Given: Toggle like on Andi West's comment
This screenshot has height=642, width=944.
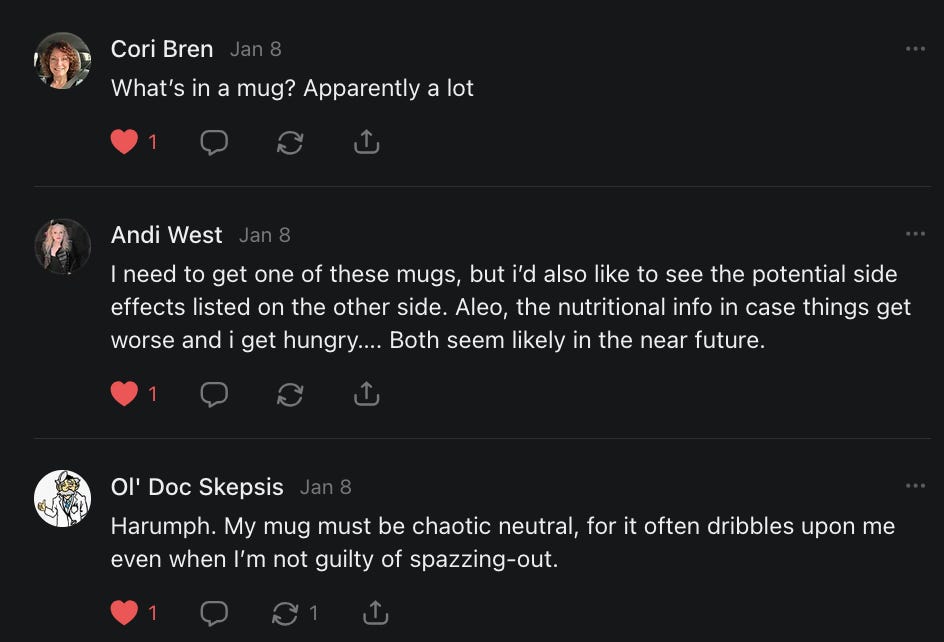Looking at the screenshot, I should click(x=124, y=394).
